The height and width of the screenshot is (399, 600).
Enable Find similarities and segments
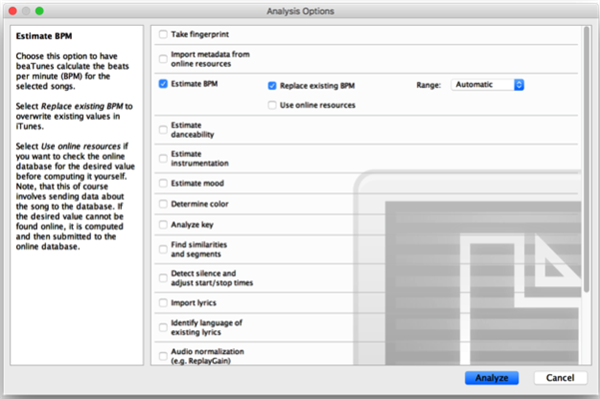(163, 249)
